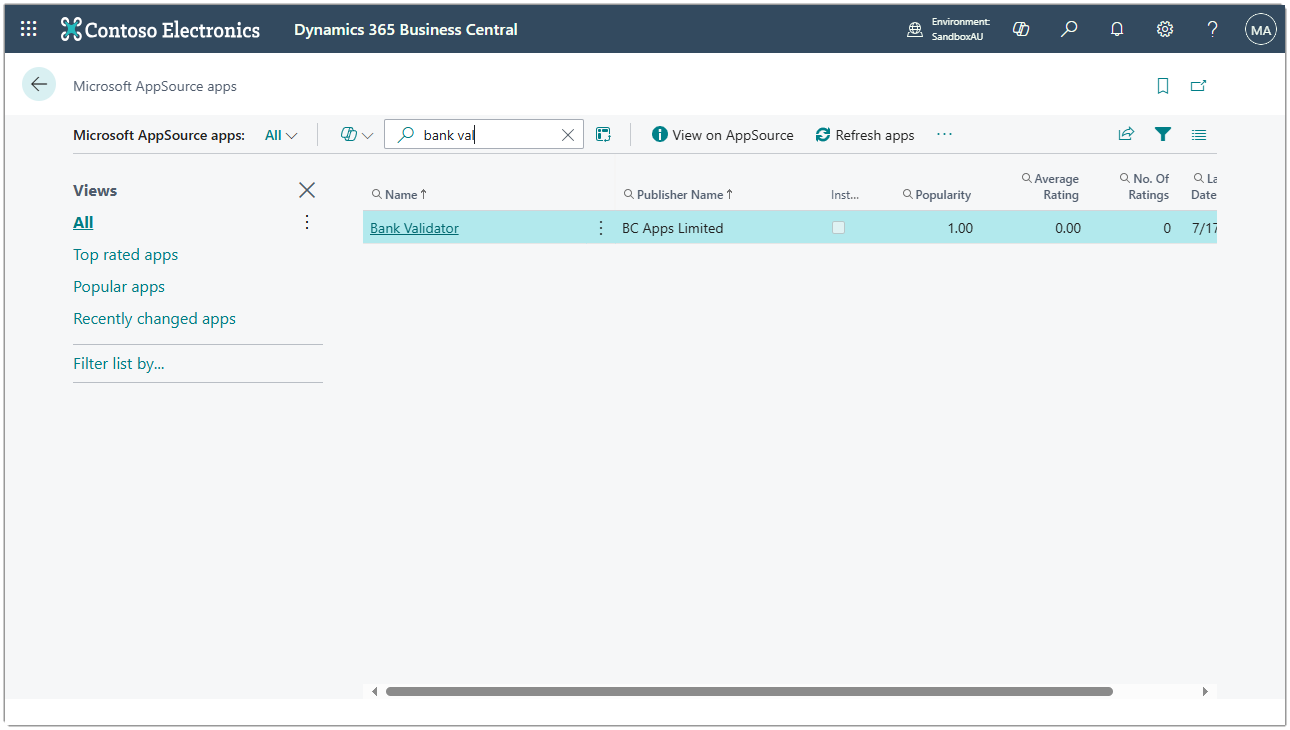
Task: Open the app launcher waffle menu
Action: [x=29, y=29]
